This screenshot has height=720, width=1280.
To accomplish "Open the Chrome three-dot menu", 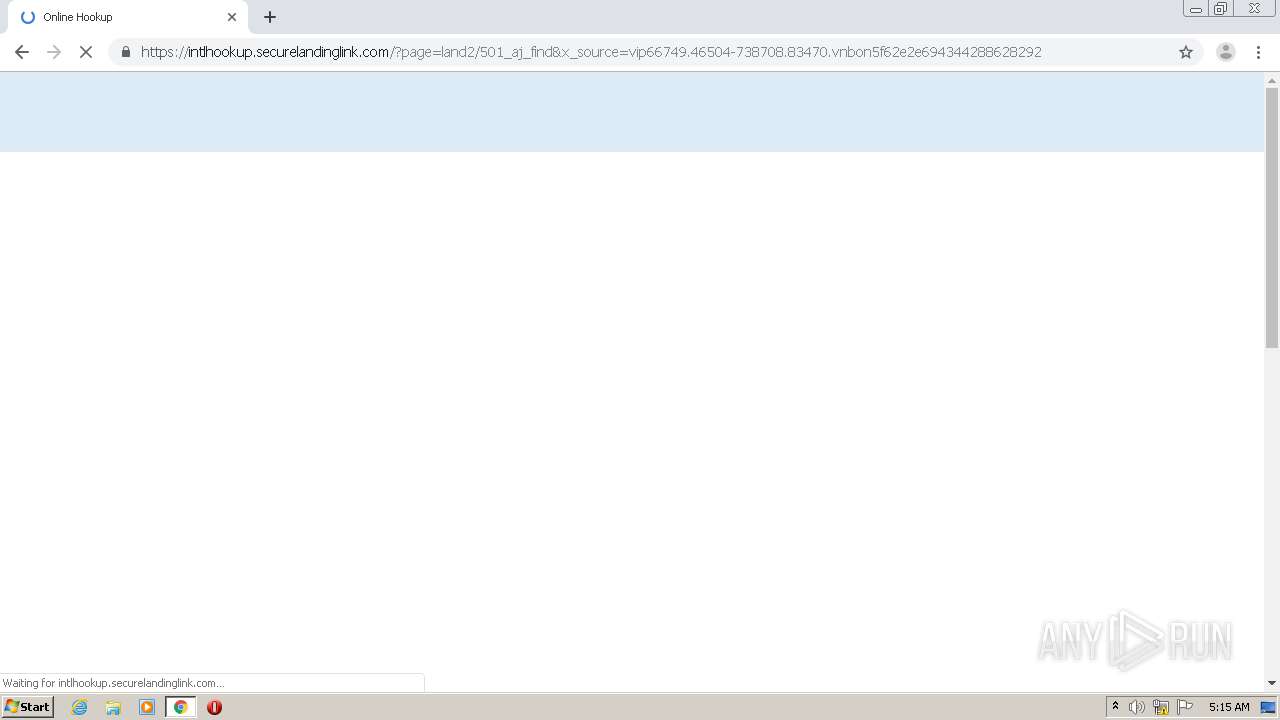I will [x=1259, y=52].
